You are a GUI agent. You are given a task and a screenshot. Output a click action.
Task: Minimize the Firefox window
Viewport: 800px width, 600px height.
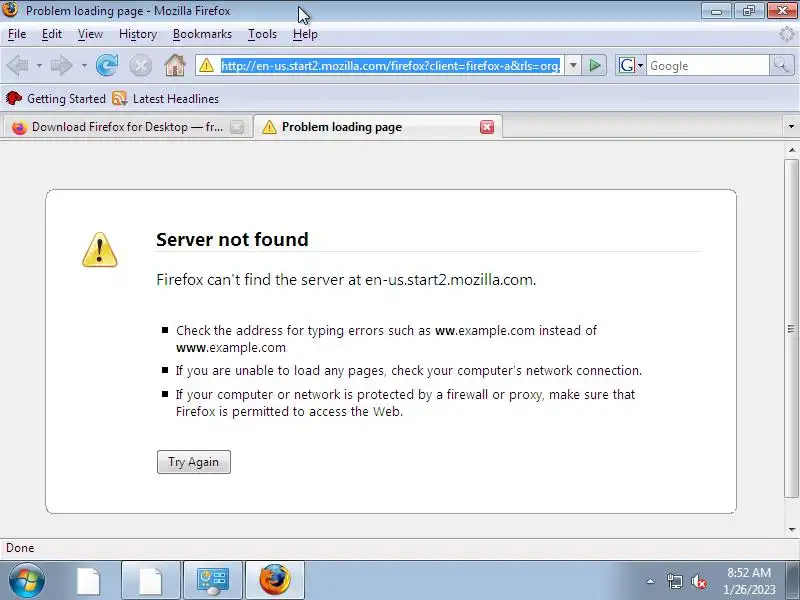point(716,11)
